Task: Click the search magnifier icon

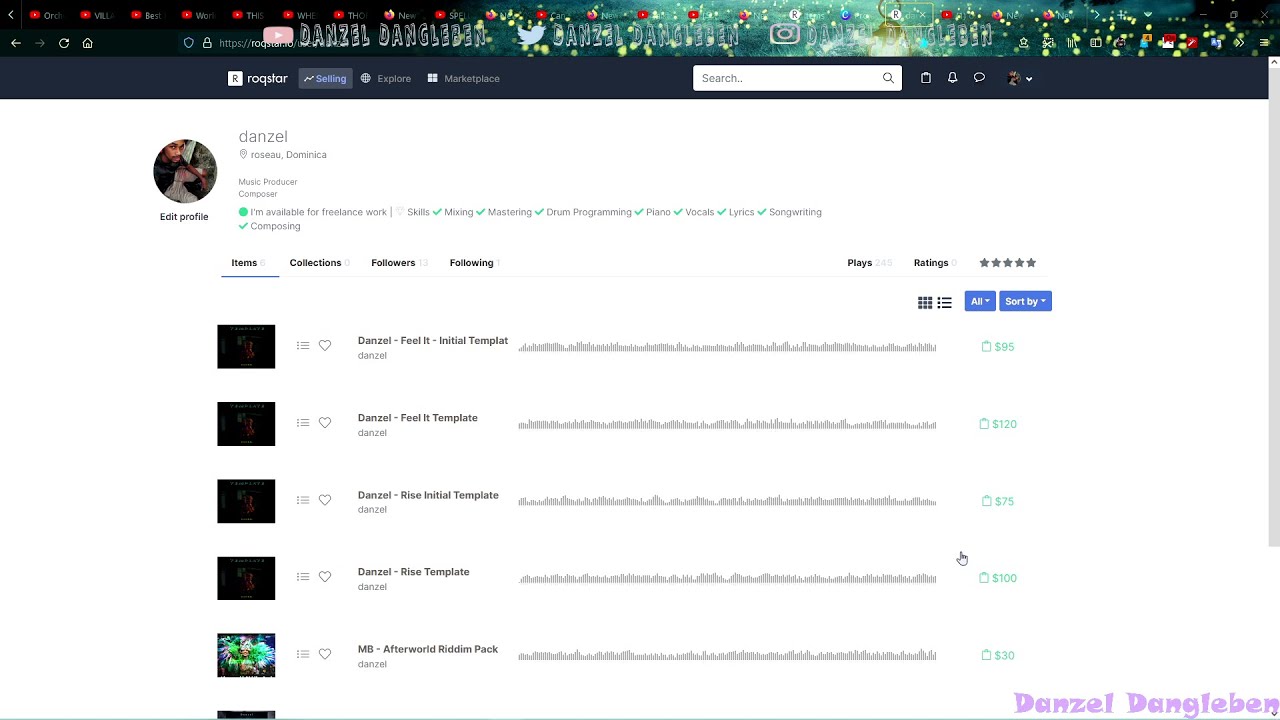Action: tap(888, 78)
